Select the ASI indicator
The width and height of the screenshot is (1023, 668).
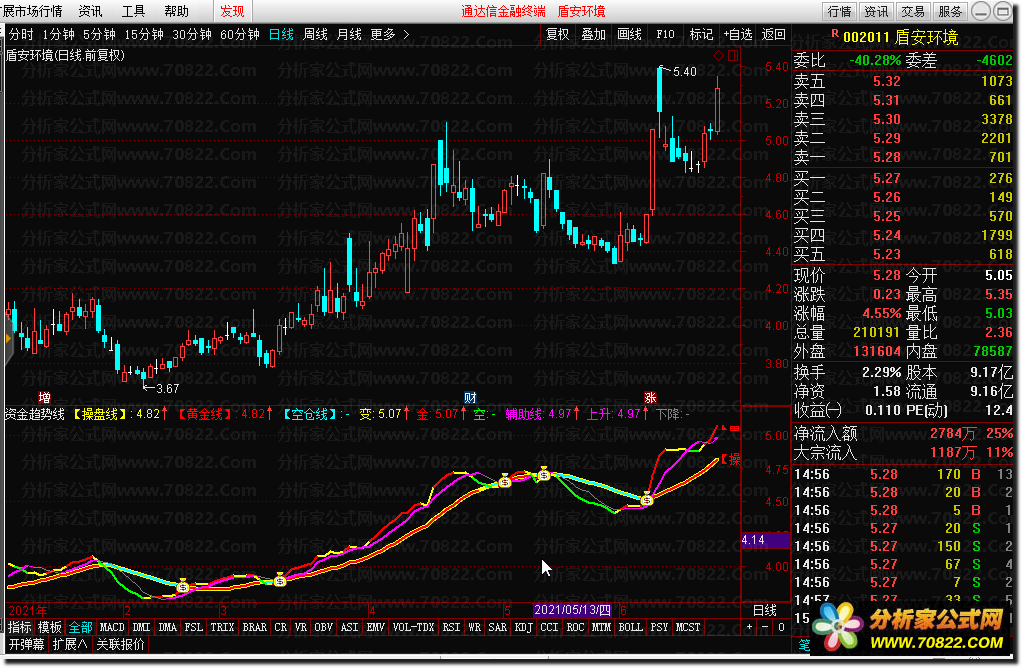350,627
